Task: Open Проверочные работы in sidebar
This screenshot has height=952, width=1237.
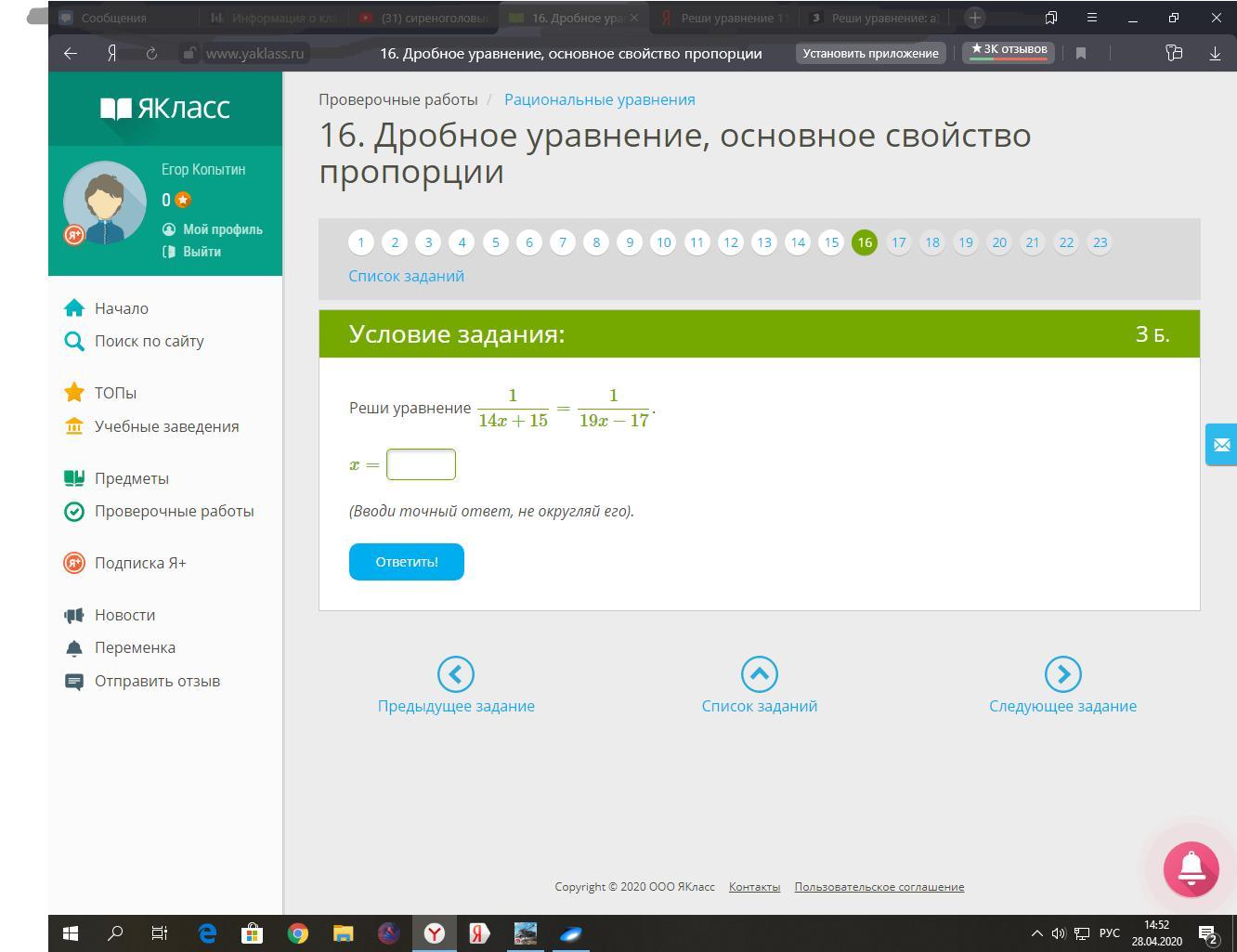Action: [x=175, y=511]
